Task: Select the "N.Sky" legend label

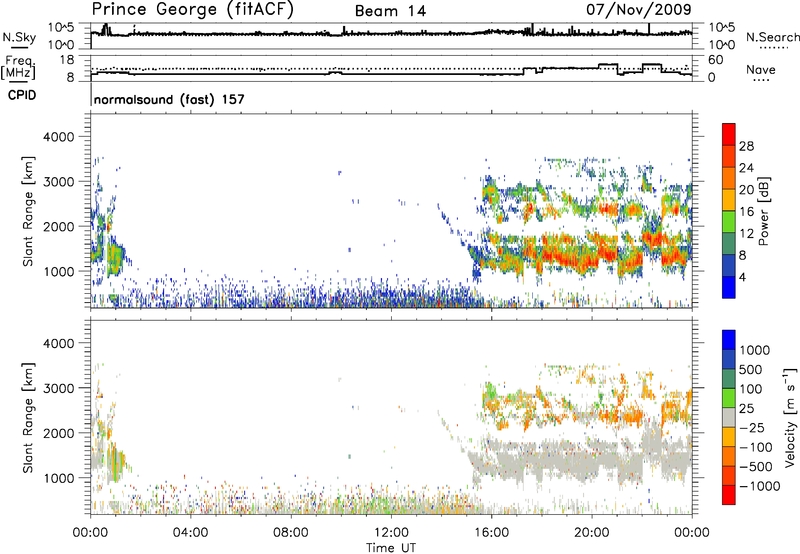Action: click(x=19, y=37)
